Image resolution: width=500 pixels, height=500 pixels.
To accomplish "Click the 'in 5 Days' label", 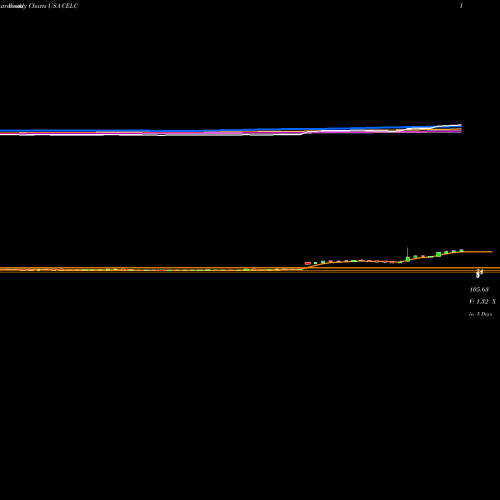I will point(480,314).
